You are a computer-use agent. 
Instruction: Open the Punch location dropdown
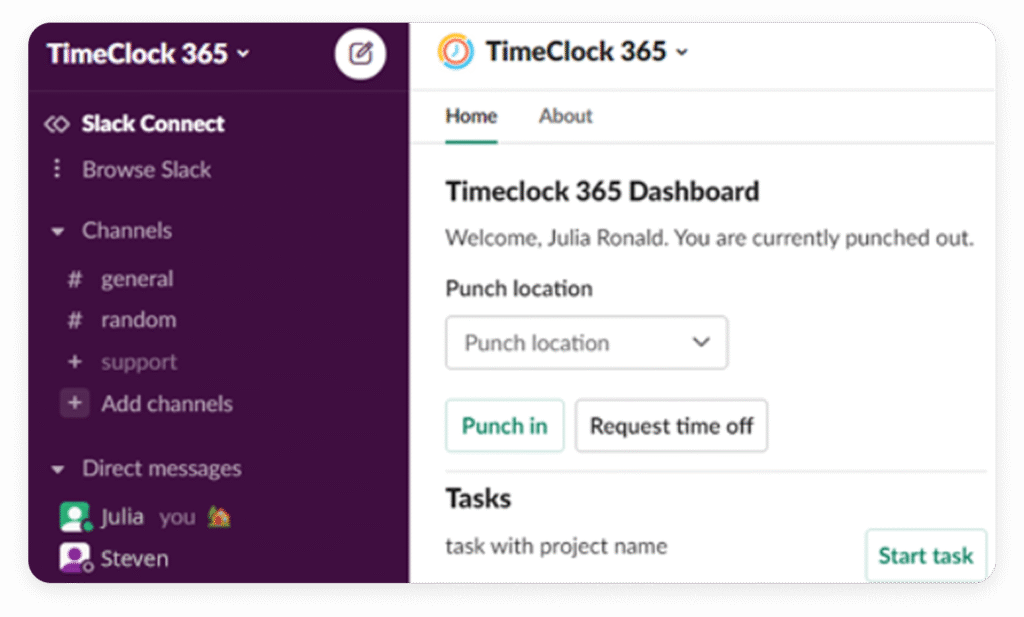[x=586, y=343]
